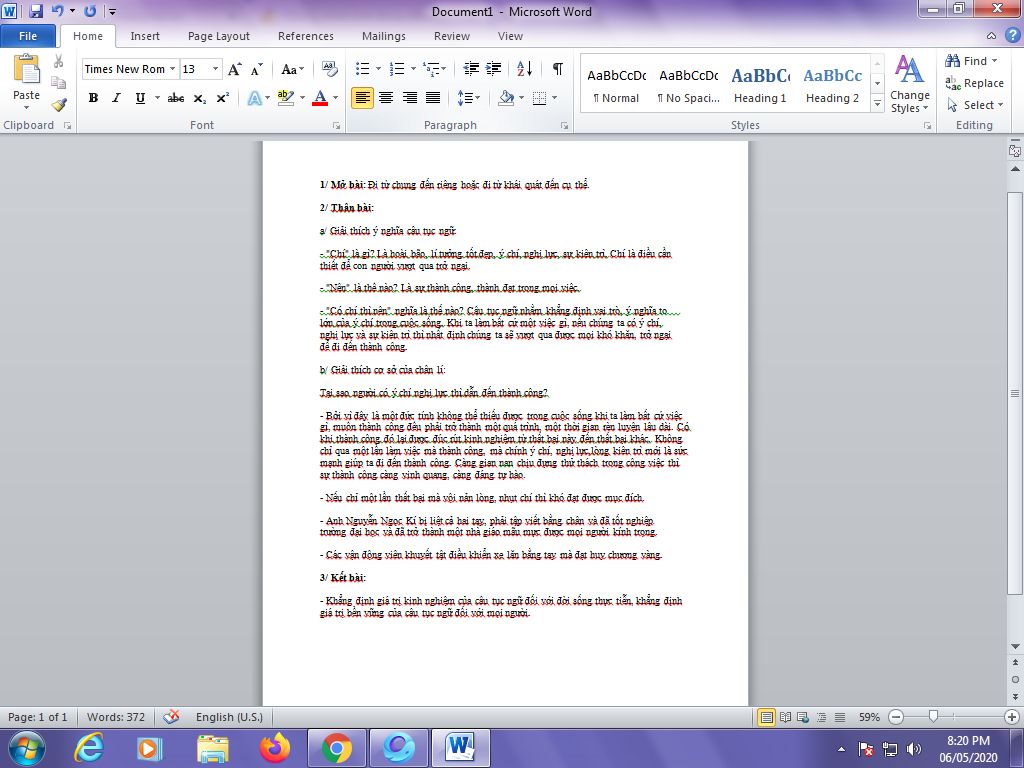The image size is (1024, 768).
Task: Center the paragraph text
Action: coord(386,98)
